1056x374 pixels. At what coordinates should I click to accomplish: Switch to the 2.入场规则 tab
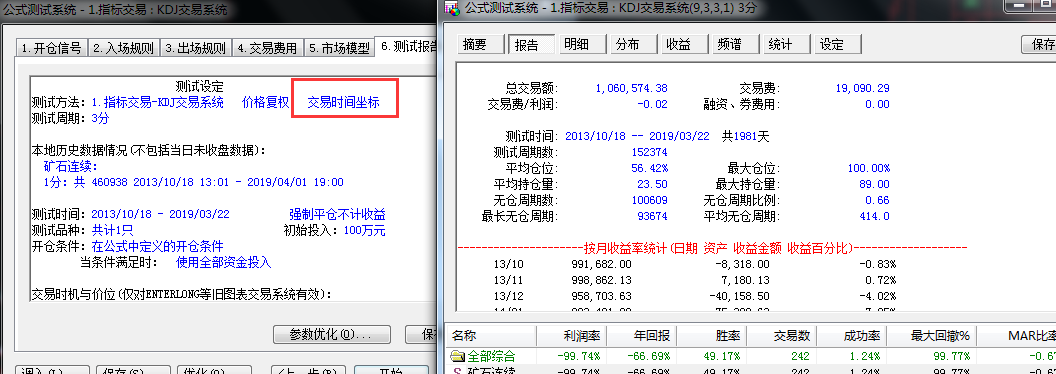coord(123,49)
